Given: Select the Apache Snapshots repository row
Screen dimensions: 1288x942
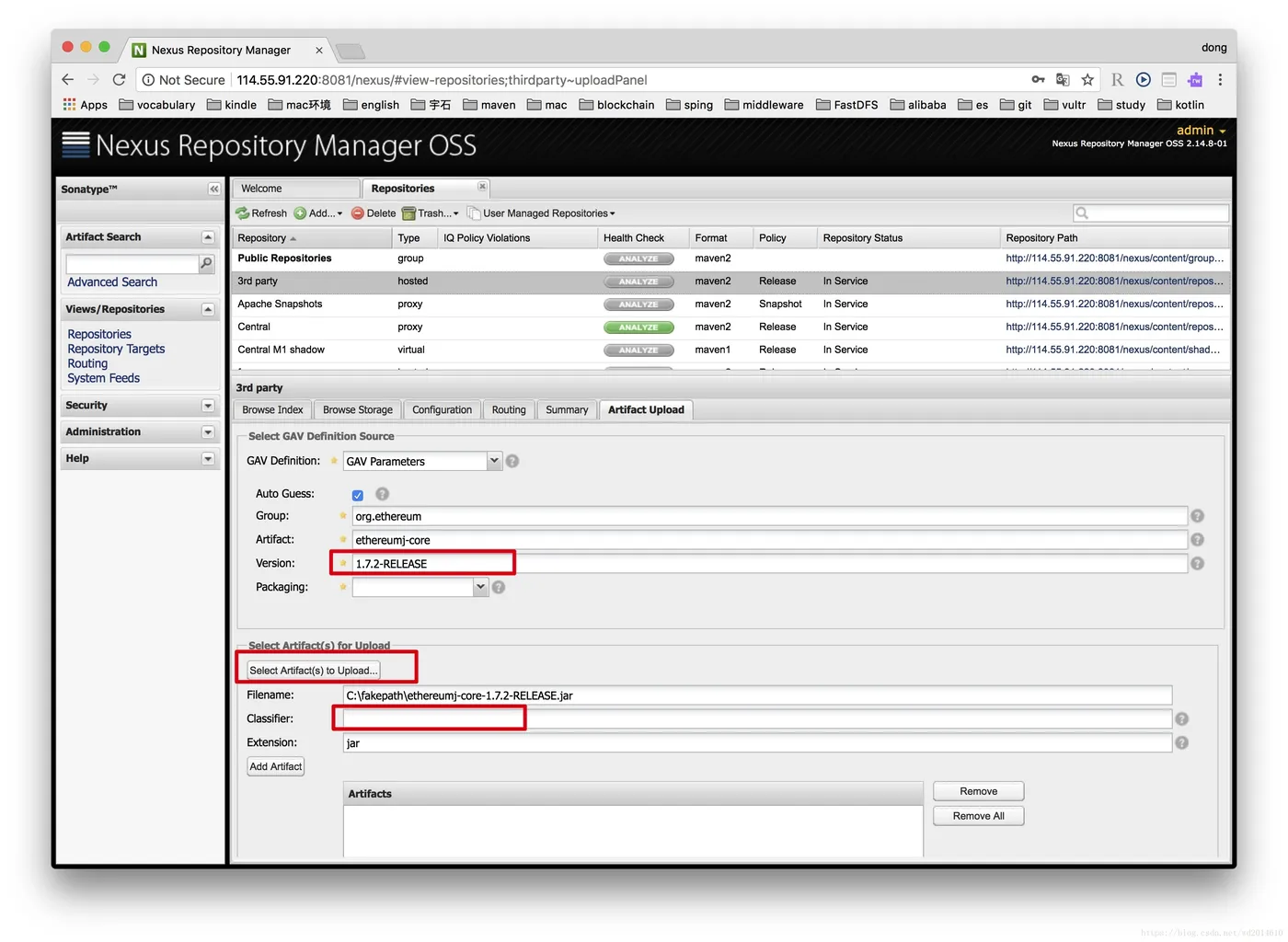Looking at the screenshot, I should click(730, 304).
